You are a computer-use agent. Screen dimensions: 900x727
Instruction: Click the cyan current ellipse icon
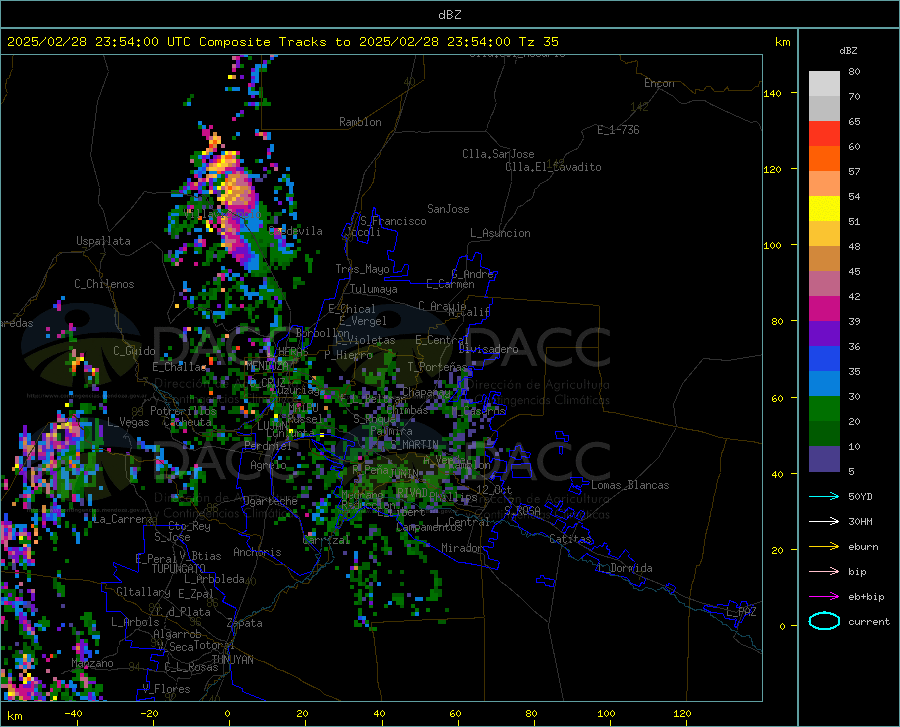tap(824, 621)
